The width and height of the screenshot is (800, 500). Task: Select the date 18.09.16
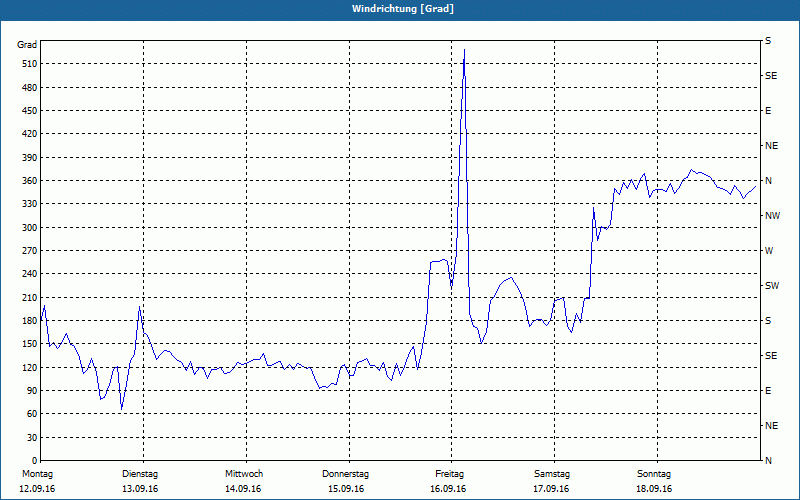click(x=654, y=489)
